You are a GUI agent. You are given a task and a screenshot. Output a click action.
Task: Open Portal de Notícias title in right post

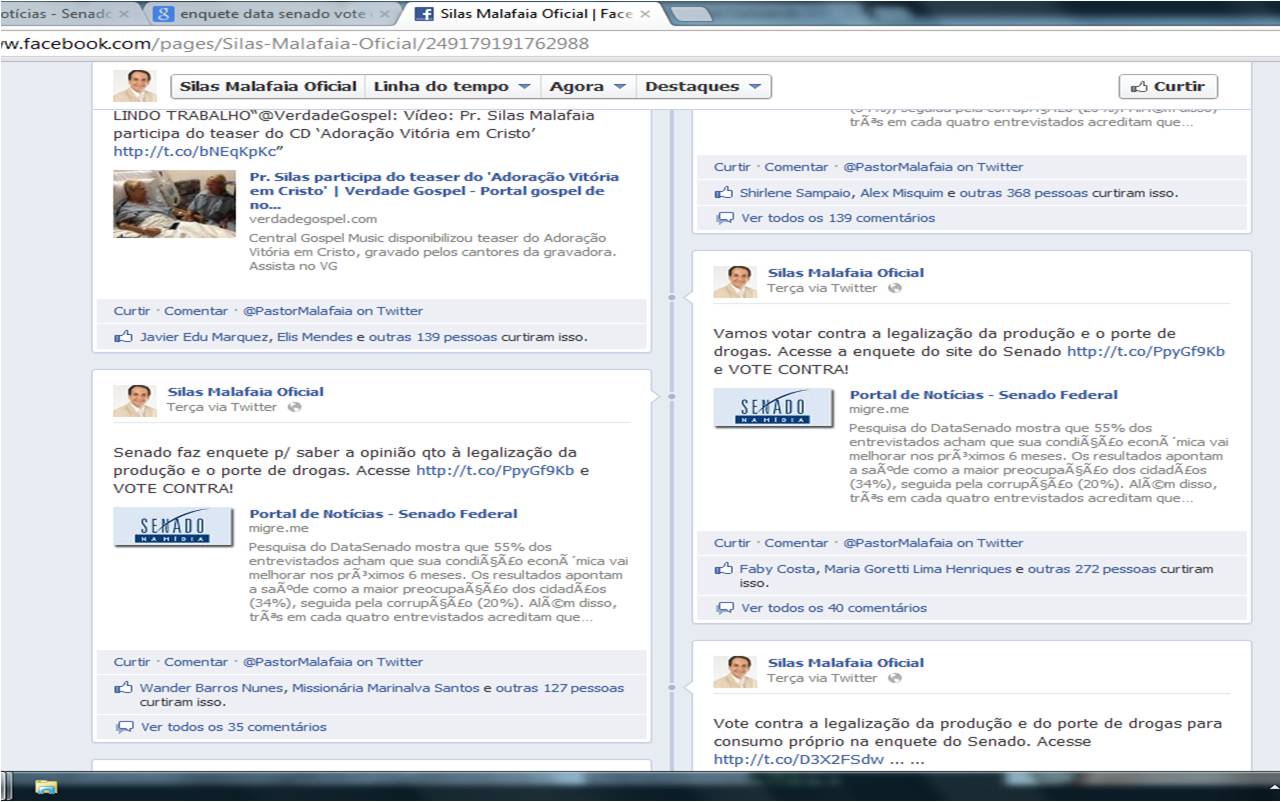(x=984, y=394)
